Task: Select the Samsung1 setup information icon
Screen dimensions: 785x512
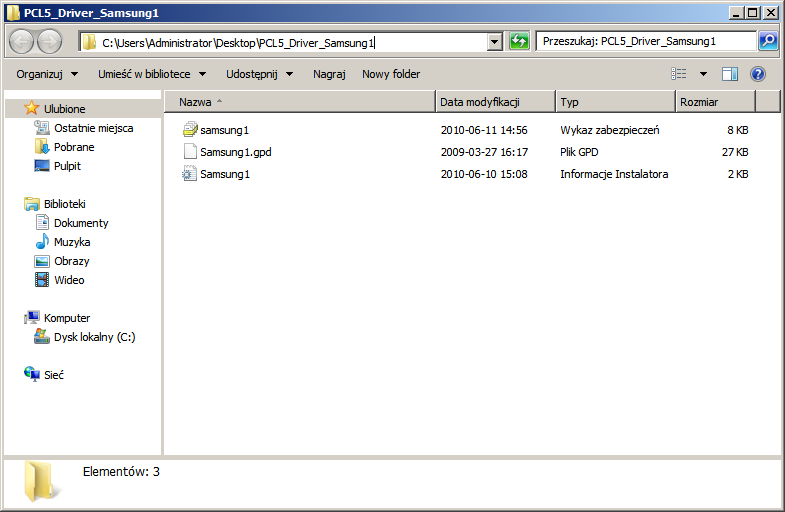Action: click(189, 174)
